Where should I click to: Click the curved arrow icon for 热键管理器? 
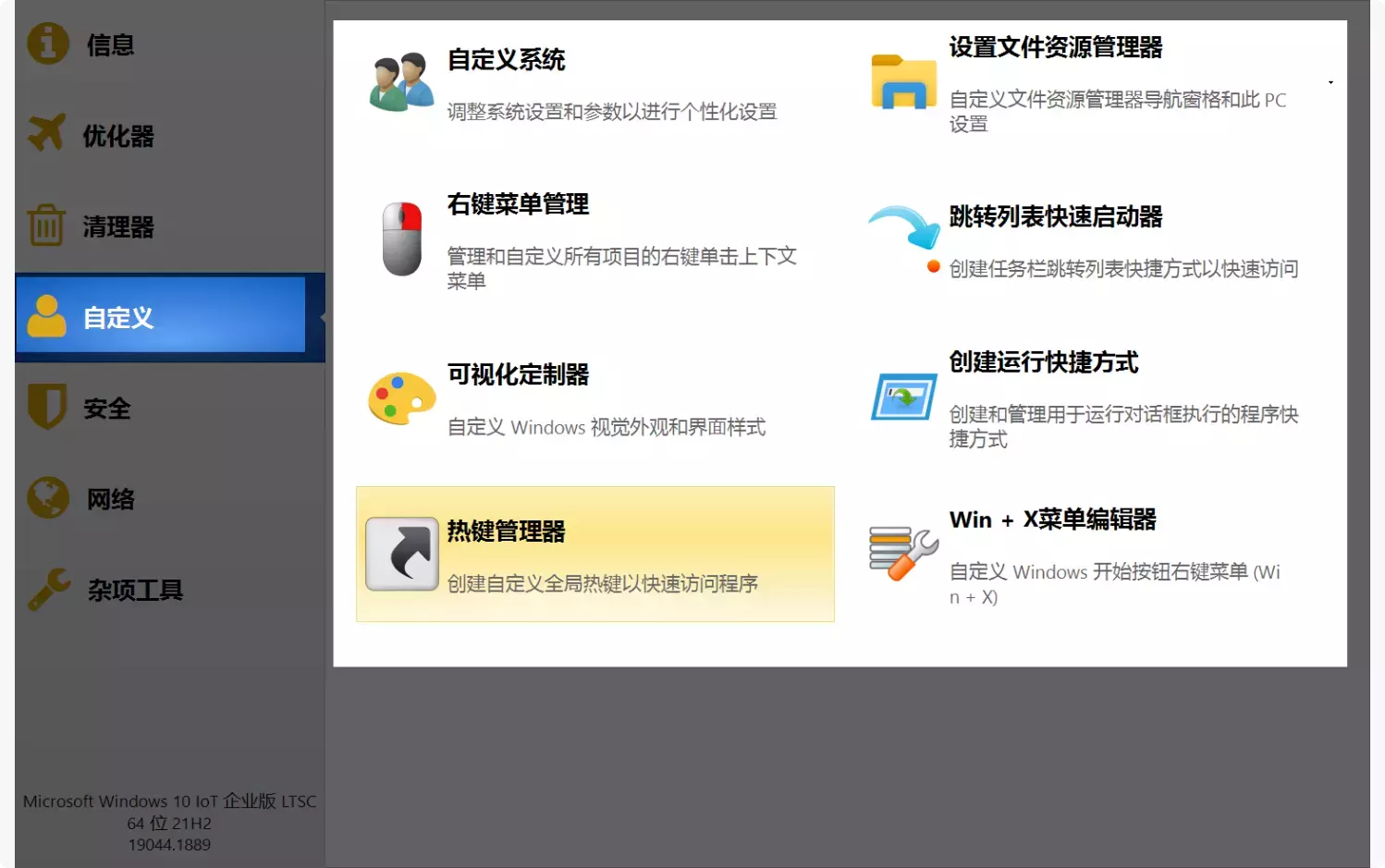pyautogui.click(x=401, y=554)
